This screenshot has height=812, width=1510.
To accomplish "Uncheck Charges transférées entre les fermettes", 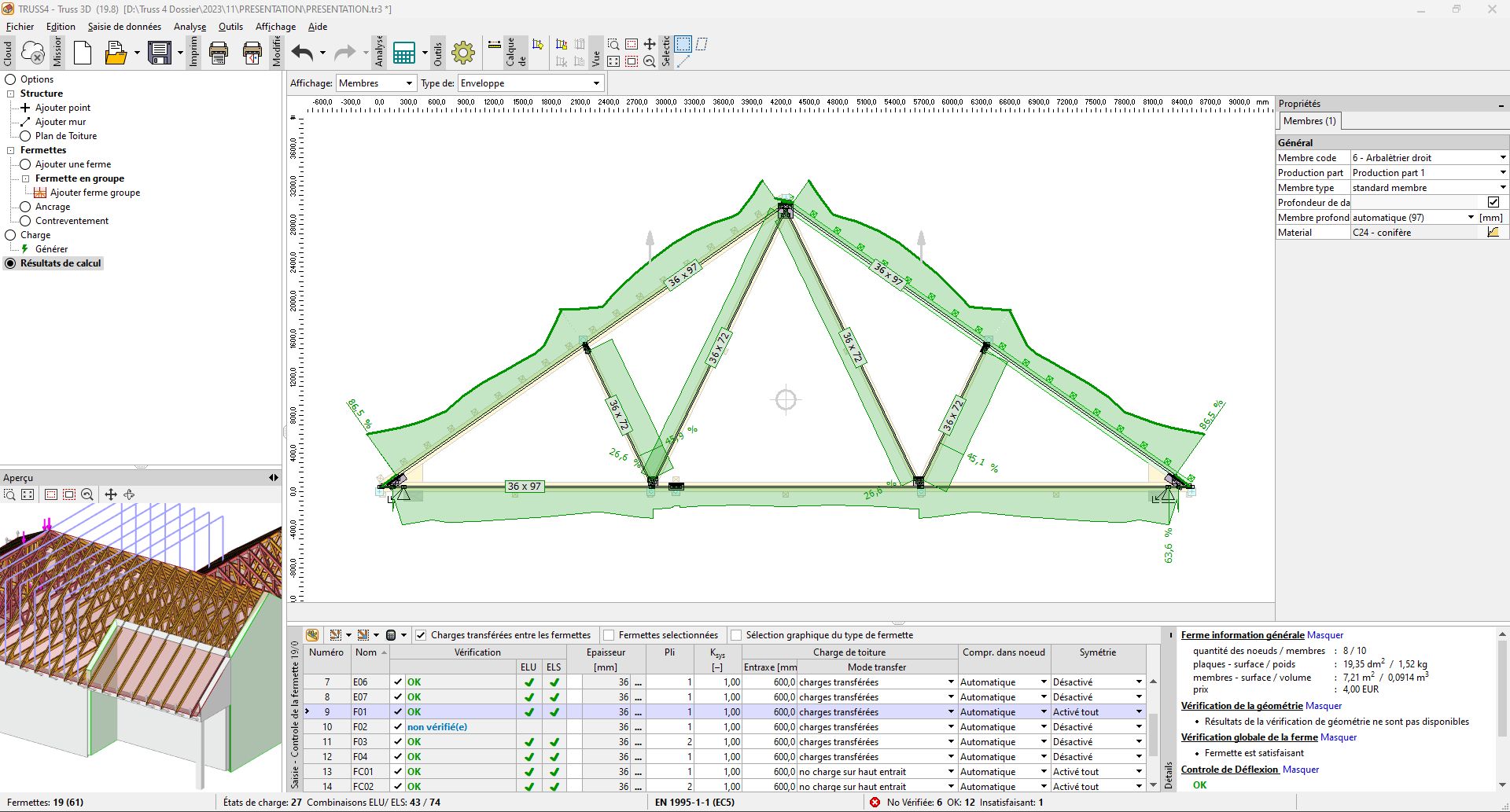I will tap(421, 635).
